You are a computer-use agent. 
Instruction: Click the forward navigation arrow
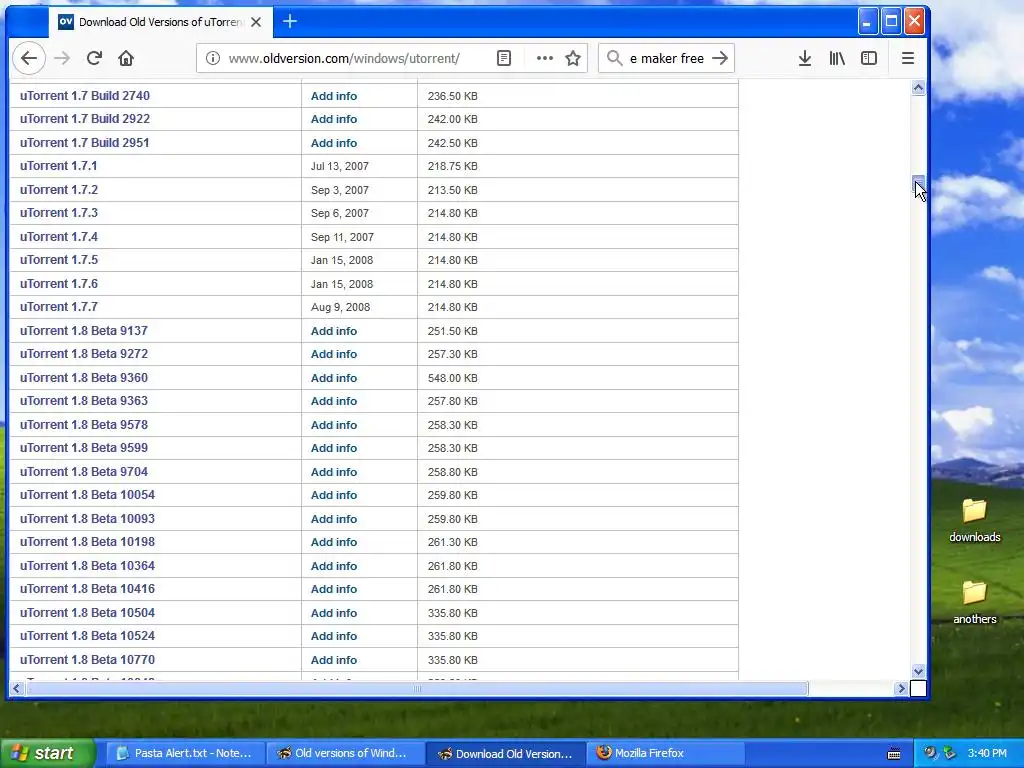coord(62,58)
